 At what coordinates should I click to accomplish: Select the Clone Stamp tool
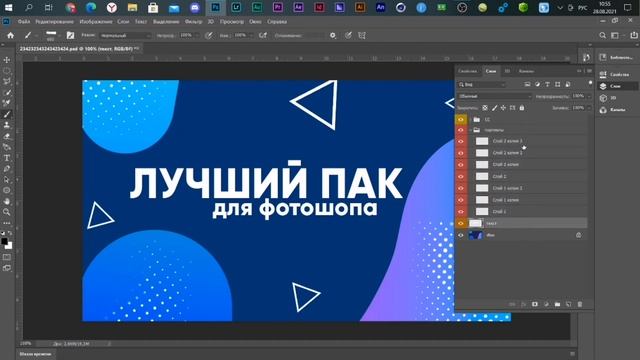pyautogui.click(x=7, y=125)
